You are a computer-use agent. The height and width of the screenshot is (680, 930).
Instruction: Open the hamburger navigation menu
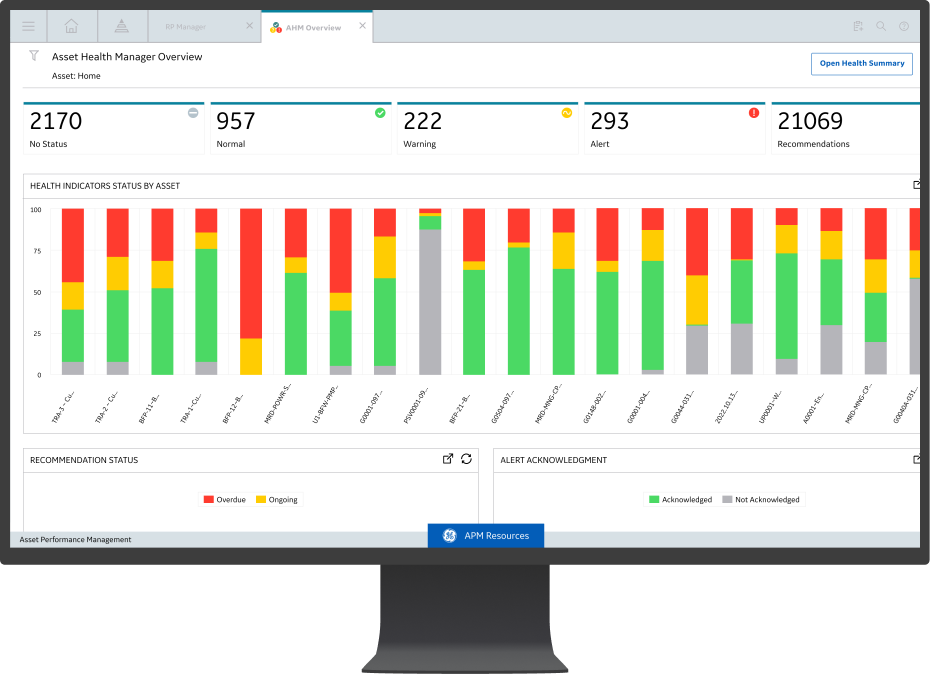coord(28,26)
